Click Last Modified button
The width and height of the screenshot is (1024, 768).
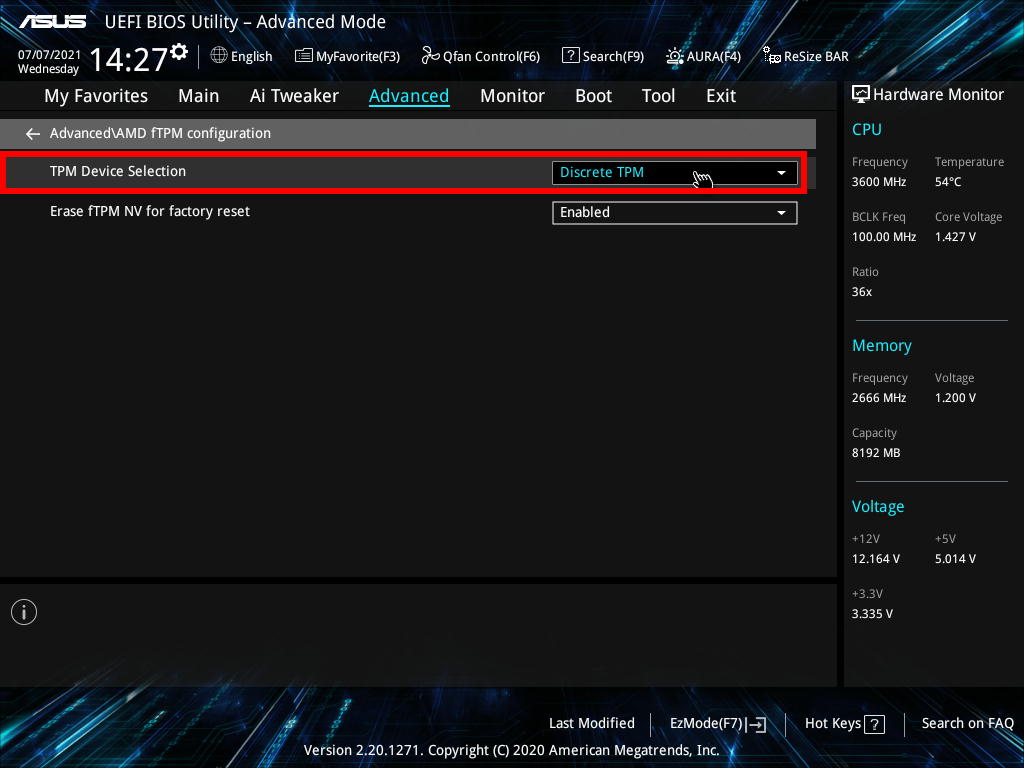(592, 724)
